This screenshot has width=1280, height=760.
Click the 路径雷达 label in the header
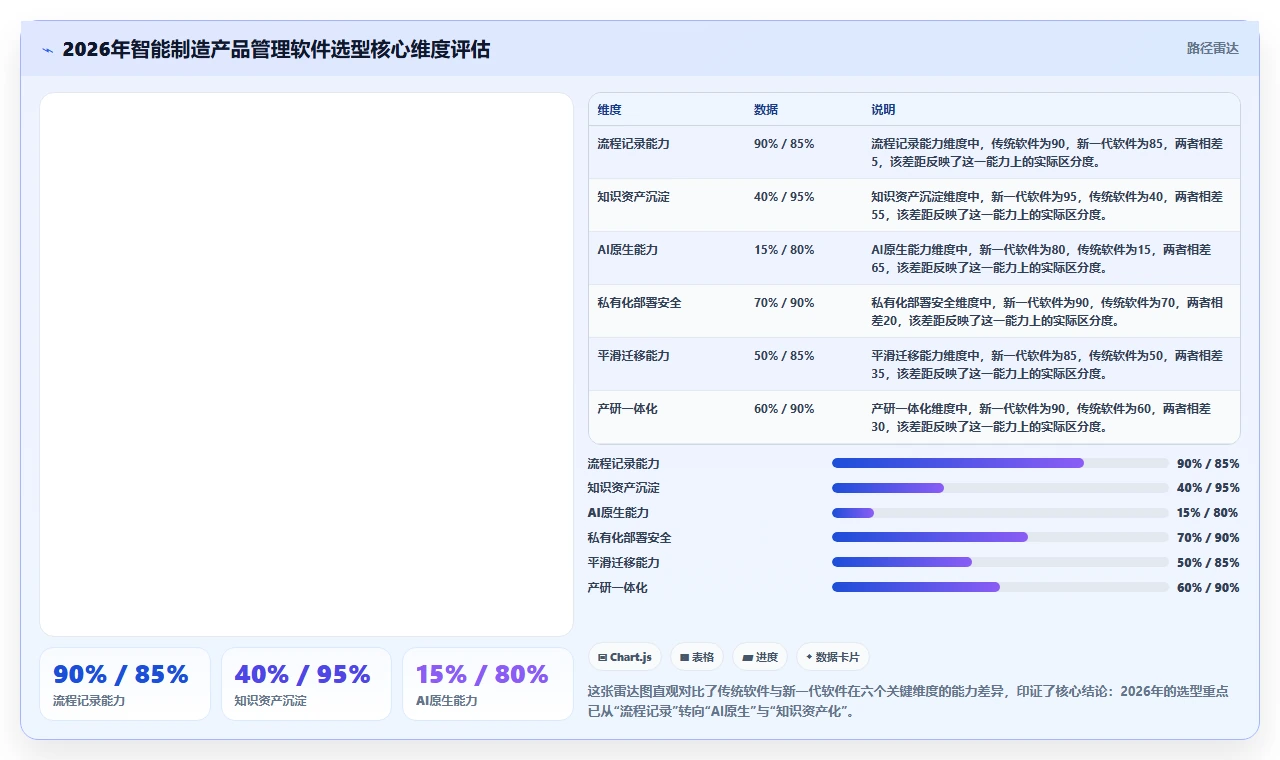pyautogui.click(x=1213, y=48)
